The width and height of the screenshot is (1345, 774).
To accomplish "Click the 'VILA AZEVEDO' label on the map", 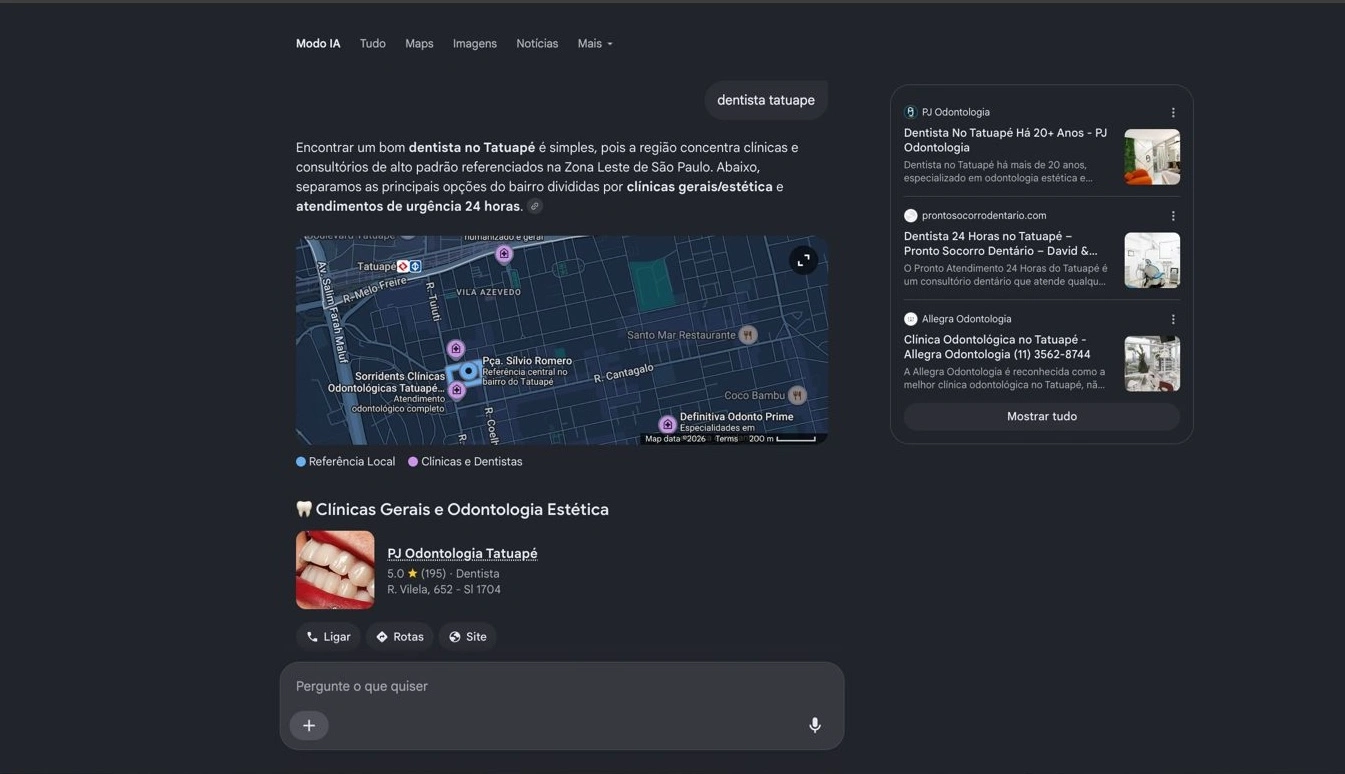I will [489, 292].
